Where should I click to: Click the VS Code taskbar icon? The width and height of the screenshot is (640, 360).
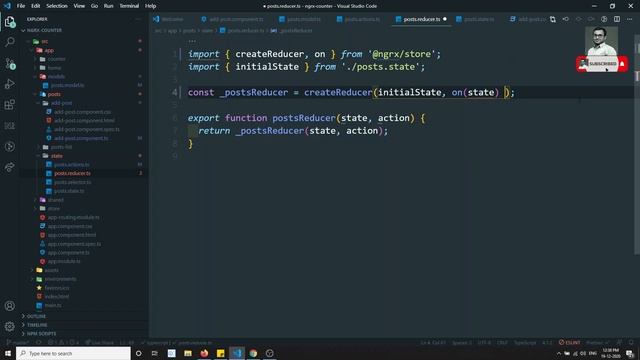[x=237, y=353]
